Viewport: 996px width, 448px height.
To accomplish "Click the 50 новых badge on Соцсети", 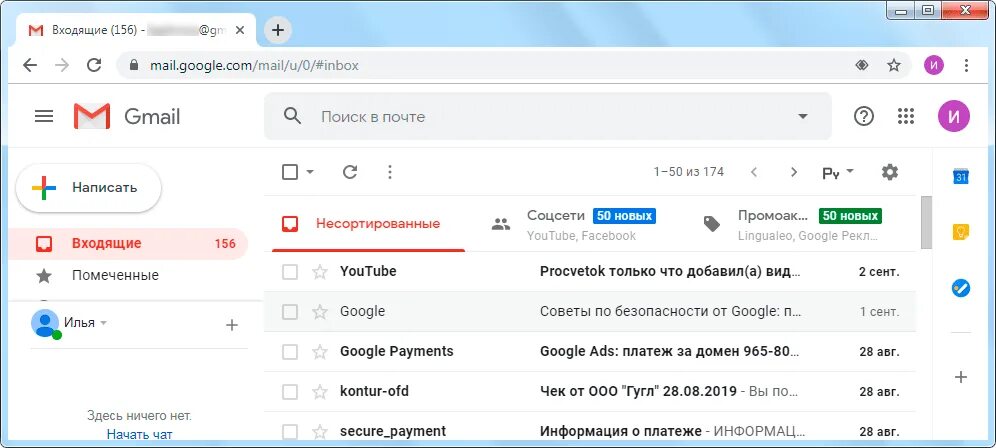I will (624, 216).
